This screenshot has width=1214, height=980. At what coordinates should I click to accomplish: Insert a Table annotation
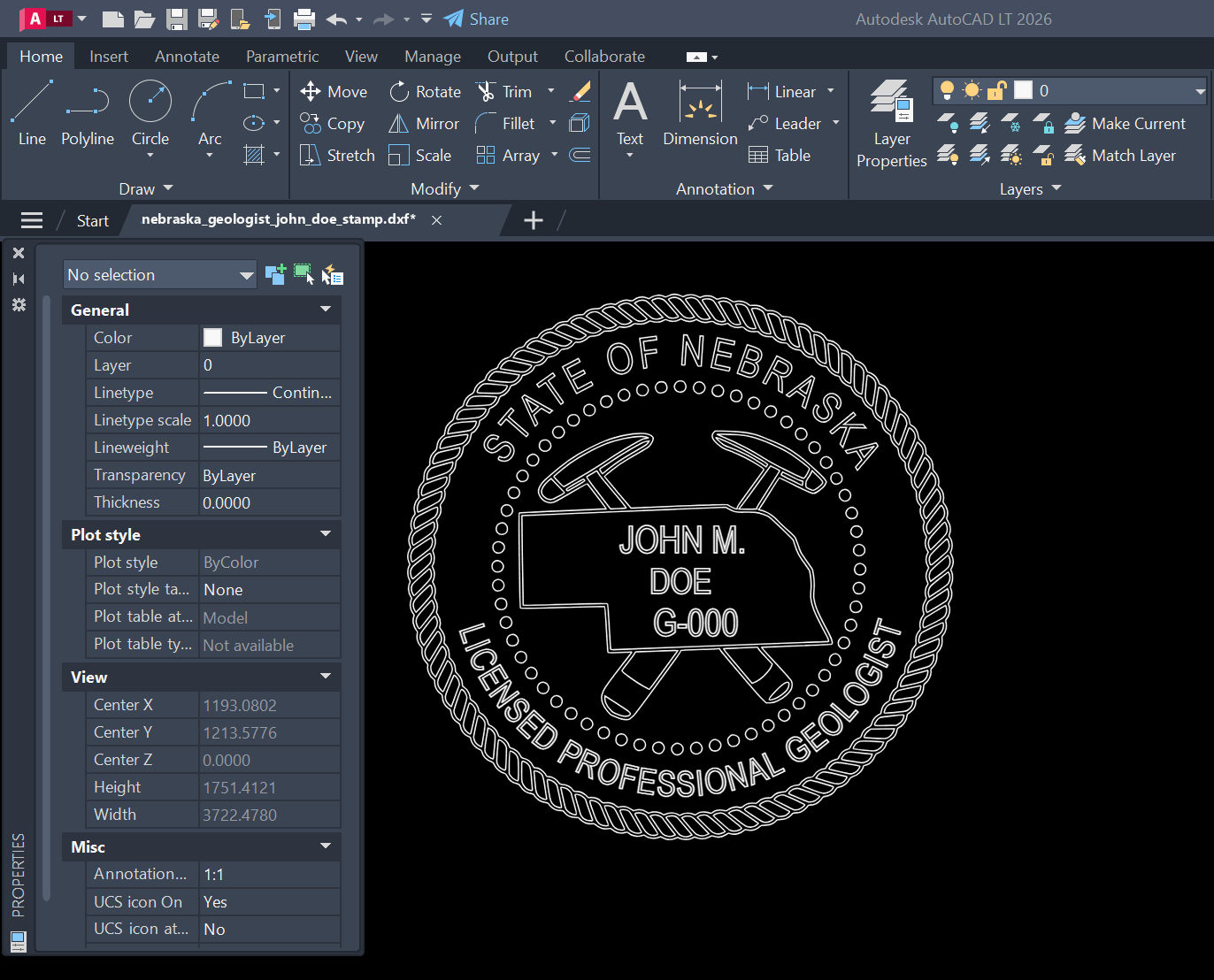coord(780,155)
